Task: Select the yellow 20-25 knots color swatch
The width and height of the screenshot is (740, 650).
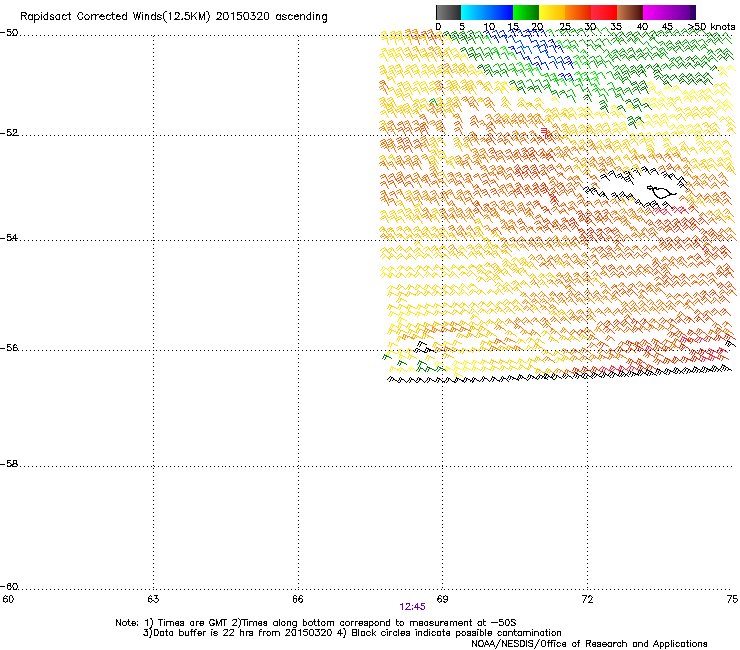Action: point(552,12)
